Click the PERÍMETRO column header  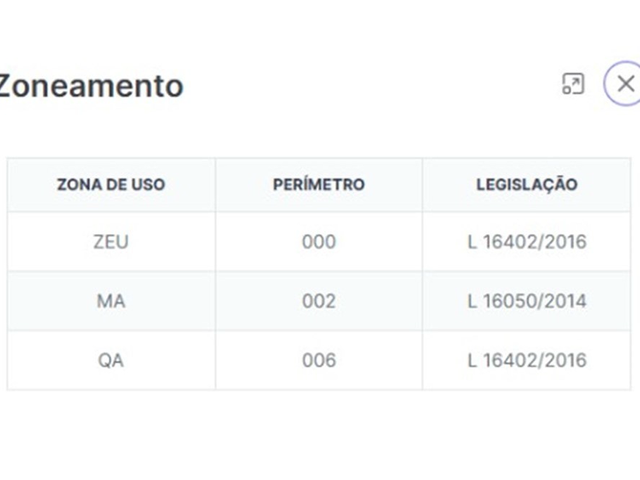[318, 185]
